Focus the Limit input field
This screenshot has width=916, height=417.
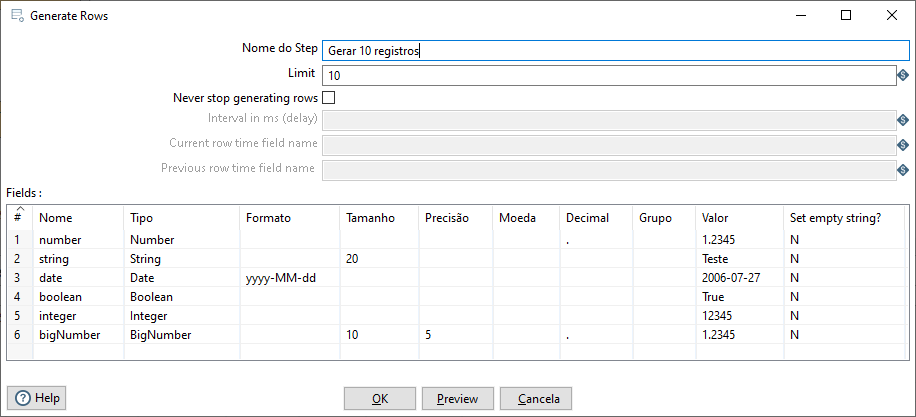[x=609, y=75]
